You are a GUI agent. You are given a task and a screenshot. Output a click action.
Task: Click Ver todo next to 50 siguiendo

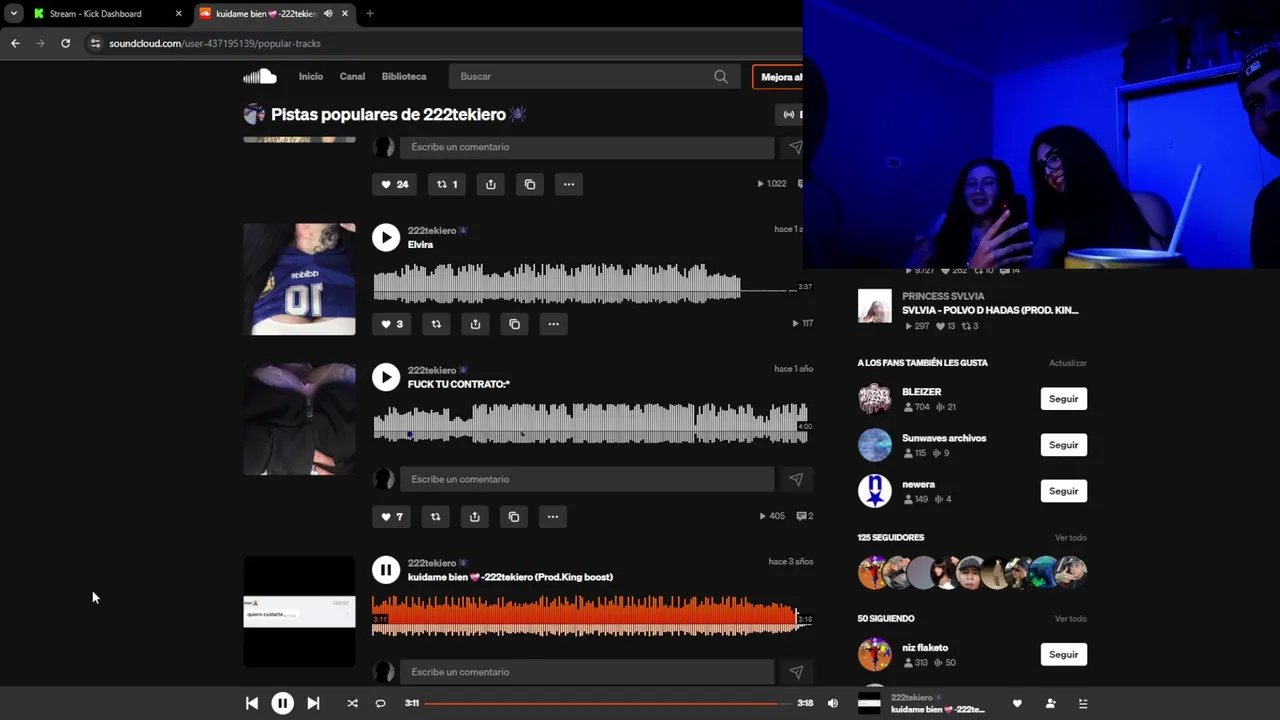coord(1070,619)
